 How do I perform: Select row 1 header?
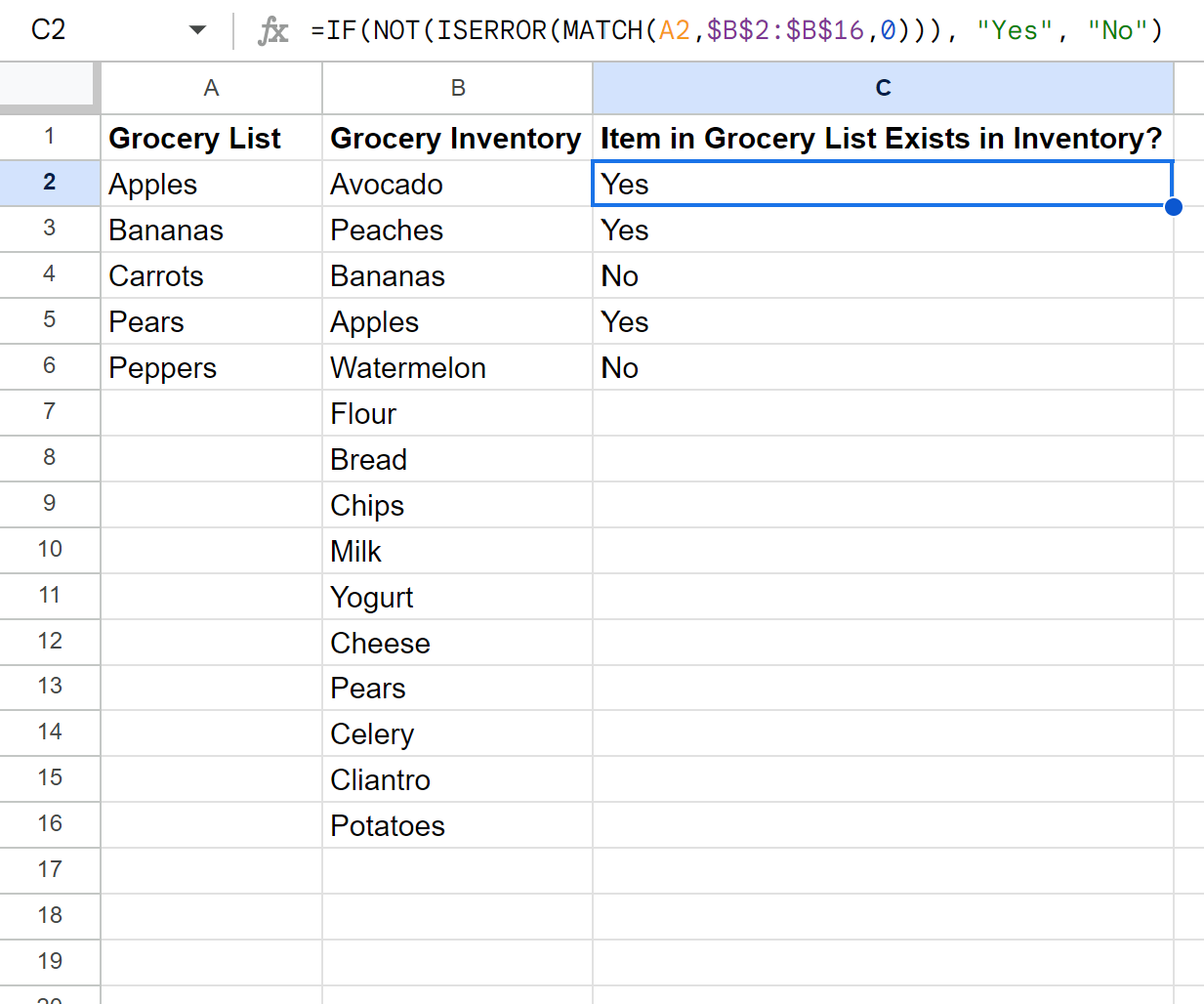49,138
